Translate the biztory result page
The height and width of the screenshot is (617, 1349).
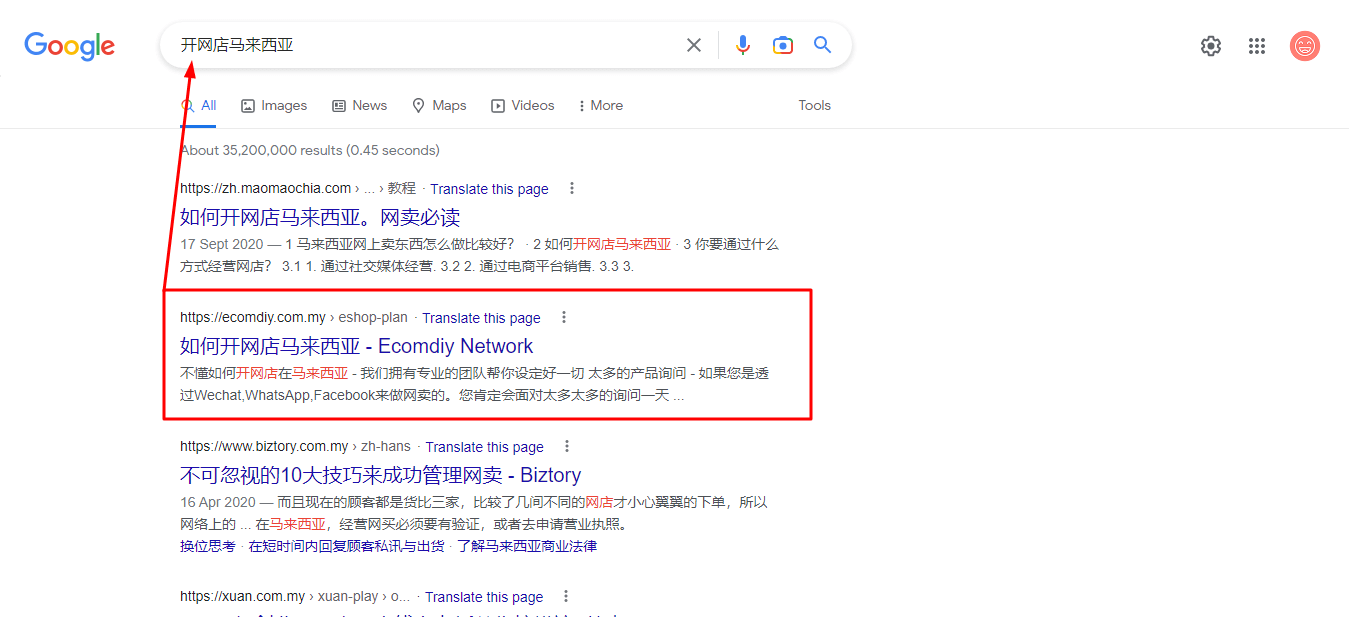coord(484,447)
